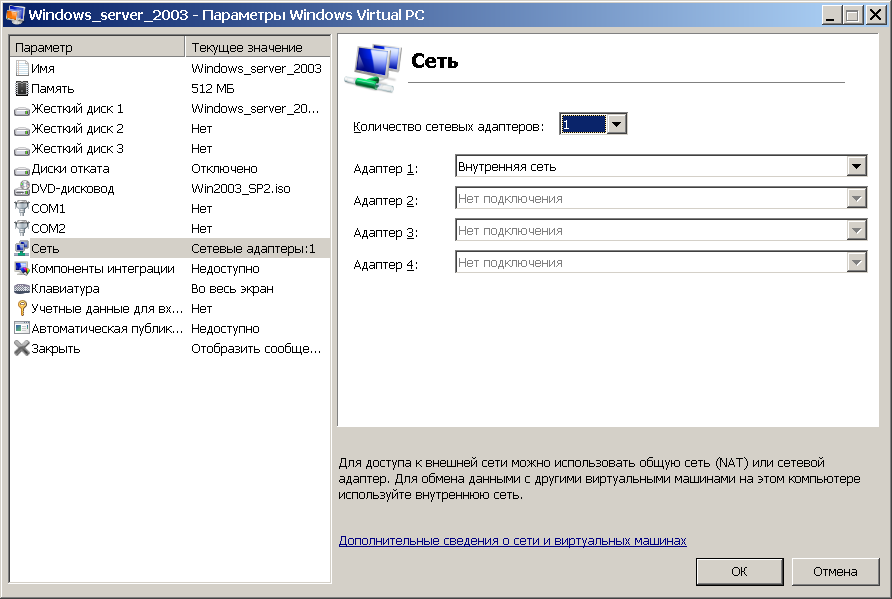Click the disabled Адаптер 3 combo box

660,230
